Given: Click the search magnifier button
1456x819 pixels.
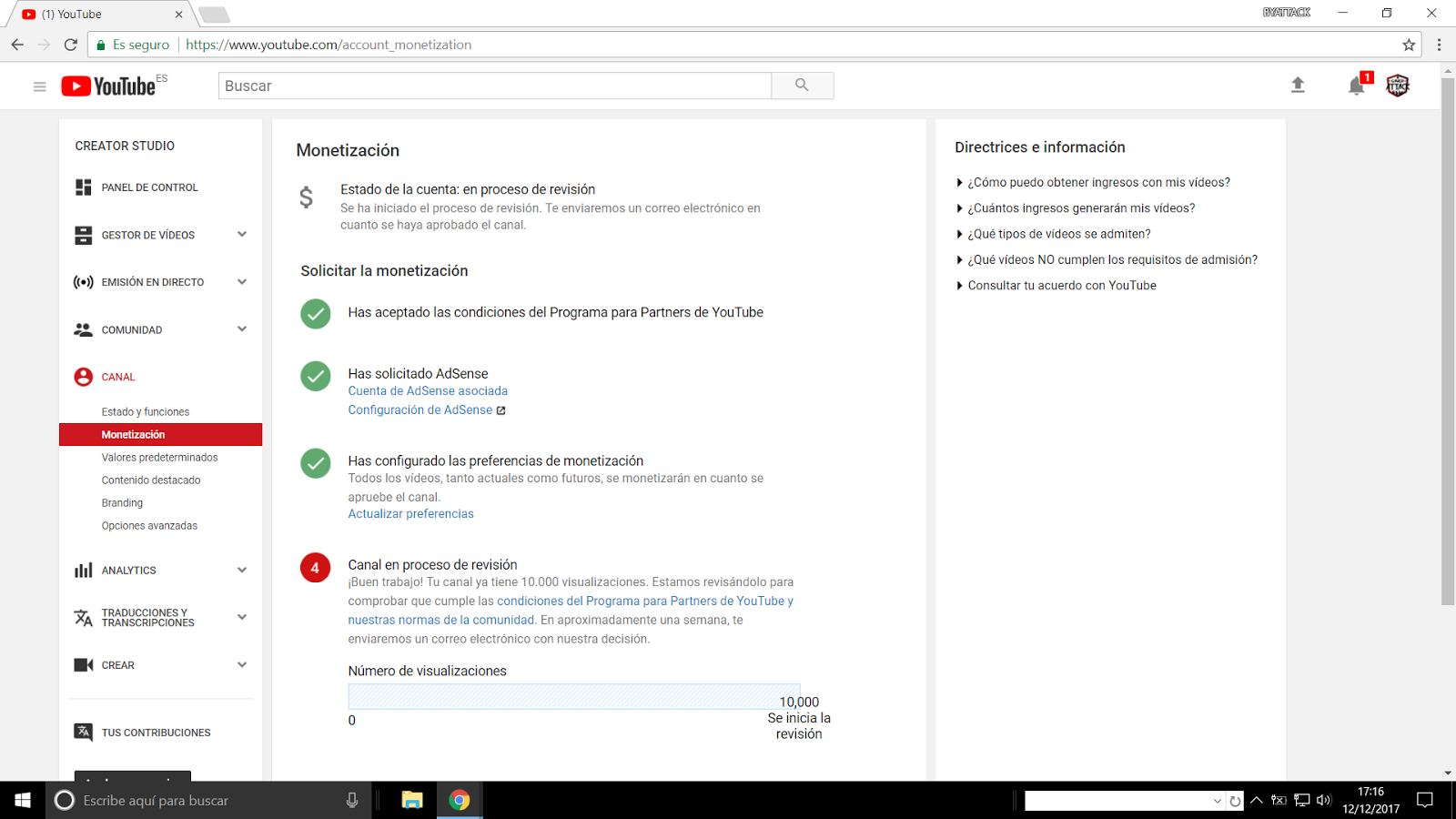Looking at the screenshot, I should [802, 86].
